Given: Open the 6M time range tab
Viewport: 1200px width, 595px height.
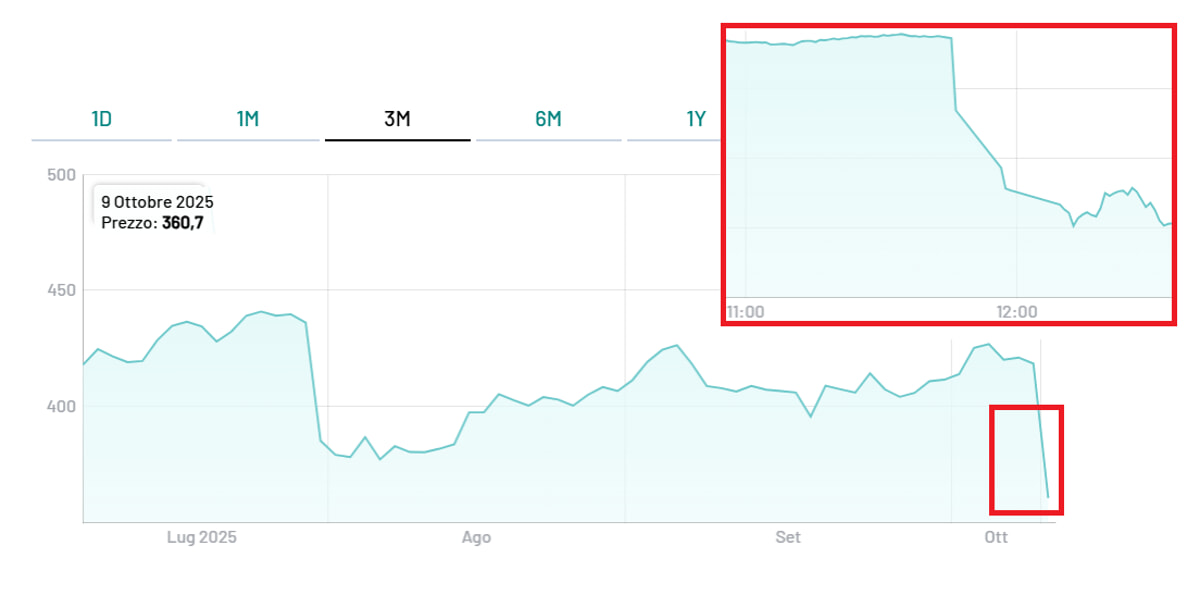Looking at the screenshot, I should pos(548,120).
